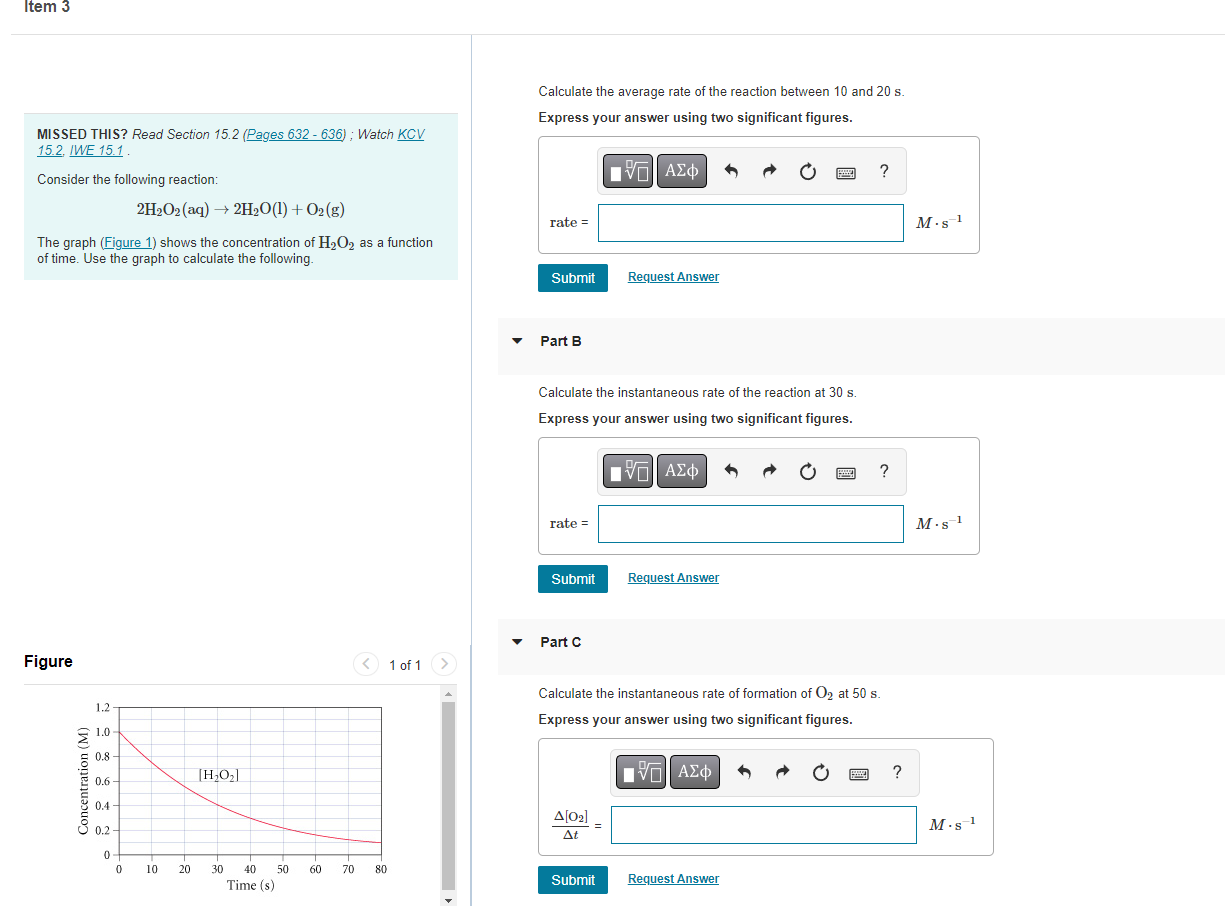The width and height of the screenshot is (1225, 906).
Task: Submit the Part A rate answer
Action: coord(573,278)
